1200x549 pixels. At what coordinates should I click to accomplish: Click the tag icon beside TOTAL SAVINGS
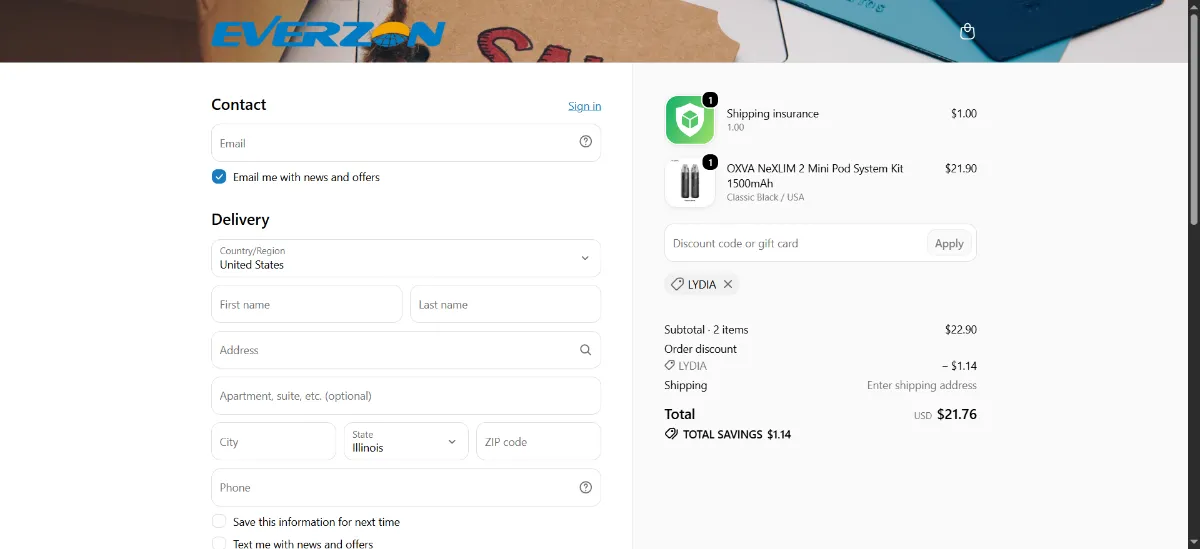coord(671,434)
